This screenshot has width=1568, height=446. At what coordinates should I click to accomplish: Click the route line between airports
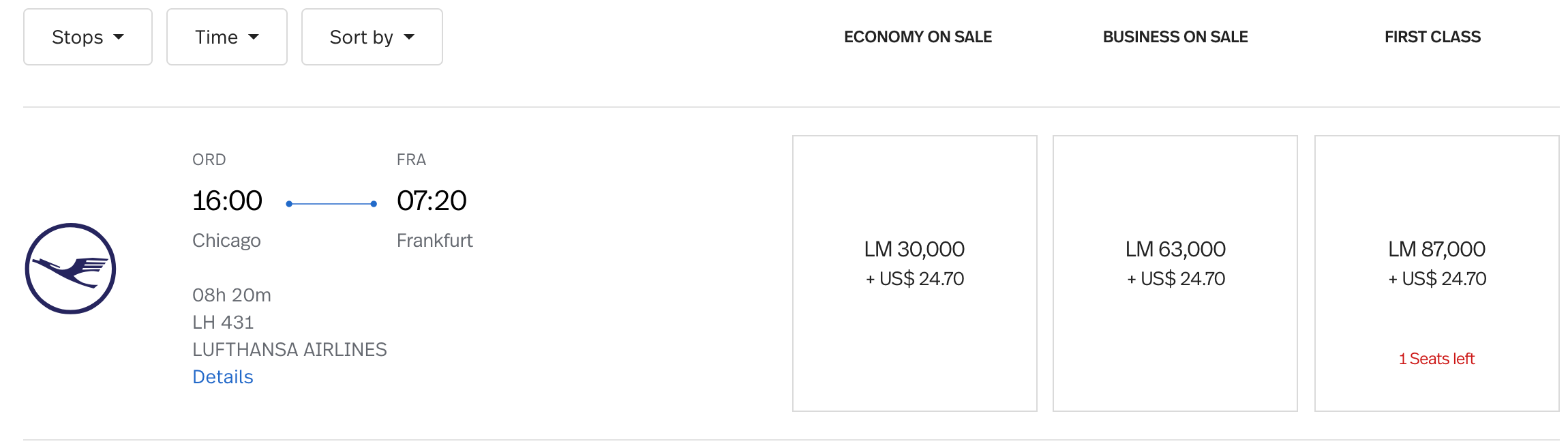point(331,204)
